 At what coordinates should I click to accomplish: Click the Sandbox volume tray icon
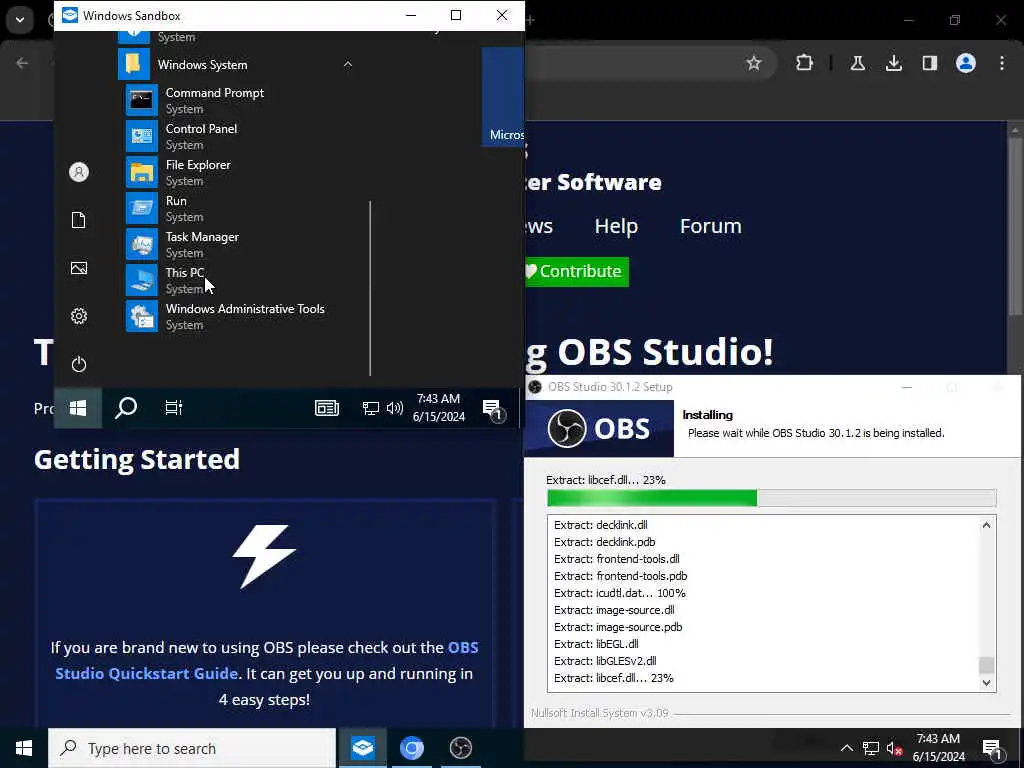[x=394, y=408]
